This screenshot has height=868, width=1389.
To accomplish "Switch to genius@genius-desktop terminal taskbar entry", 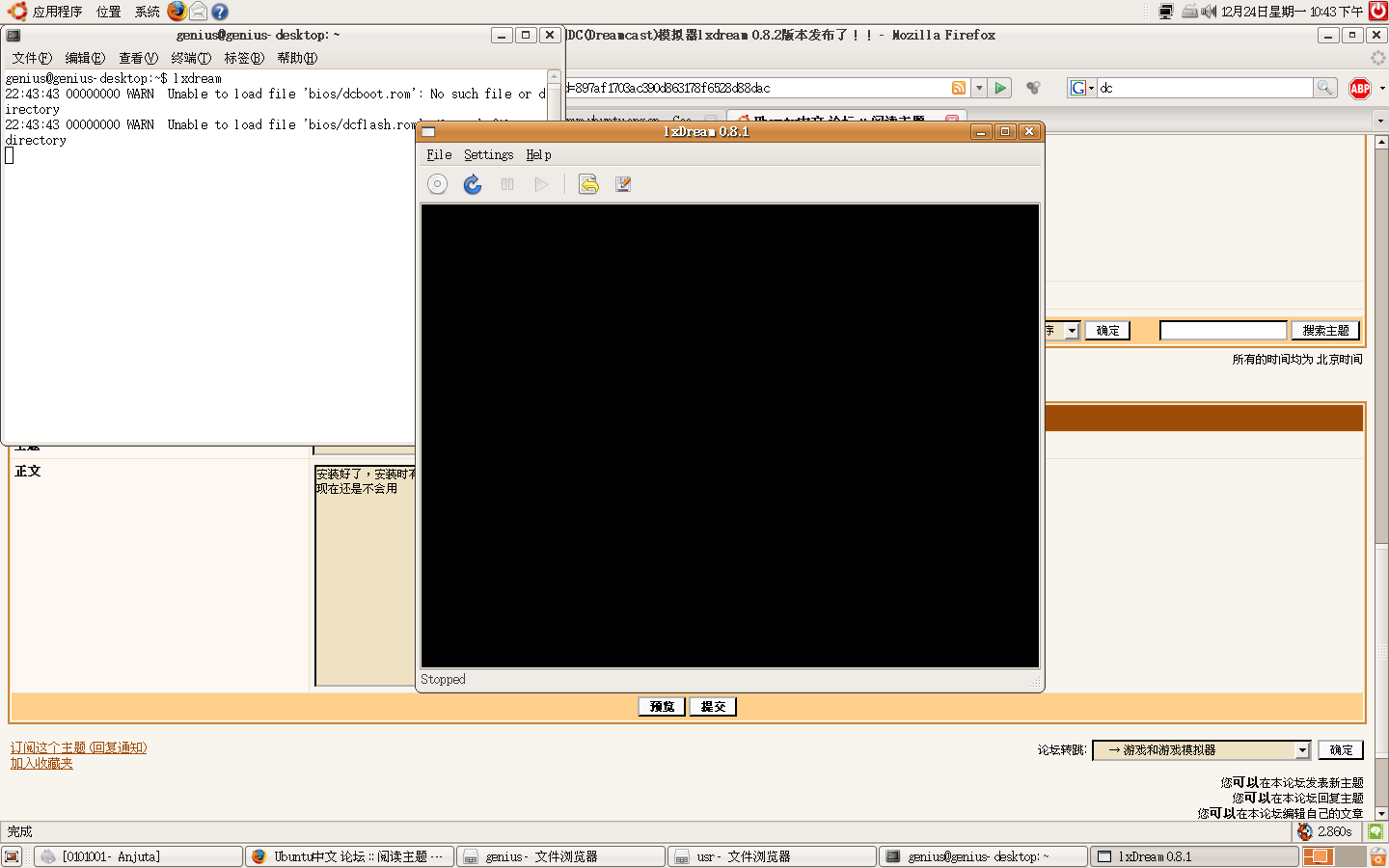I will pyautogui.click(x=984, y=856).
